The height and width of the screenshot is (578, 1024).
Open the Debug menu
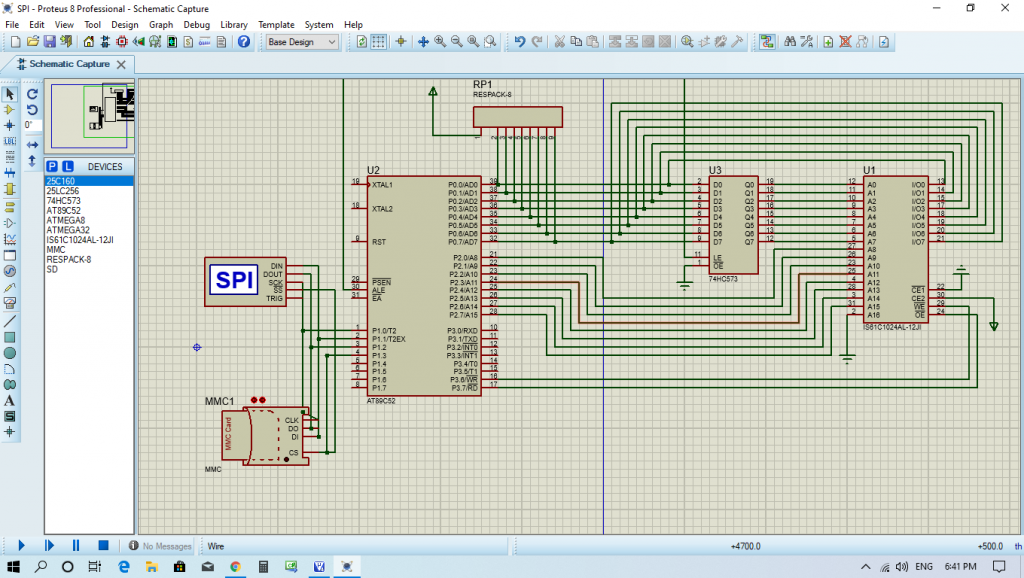(197, 24)
